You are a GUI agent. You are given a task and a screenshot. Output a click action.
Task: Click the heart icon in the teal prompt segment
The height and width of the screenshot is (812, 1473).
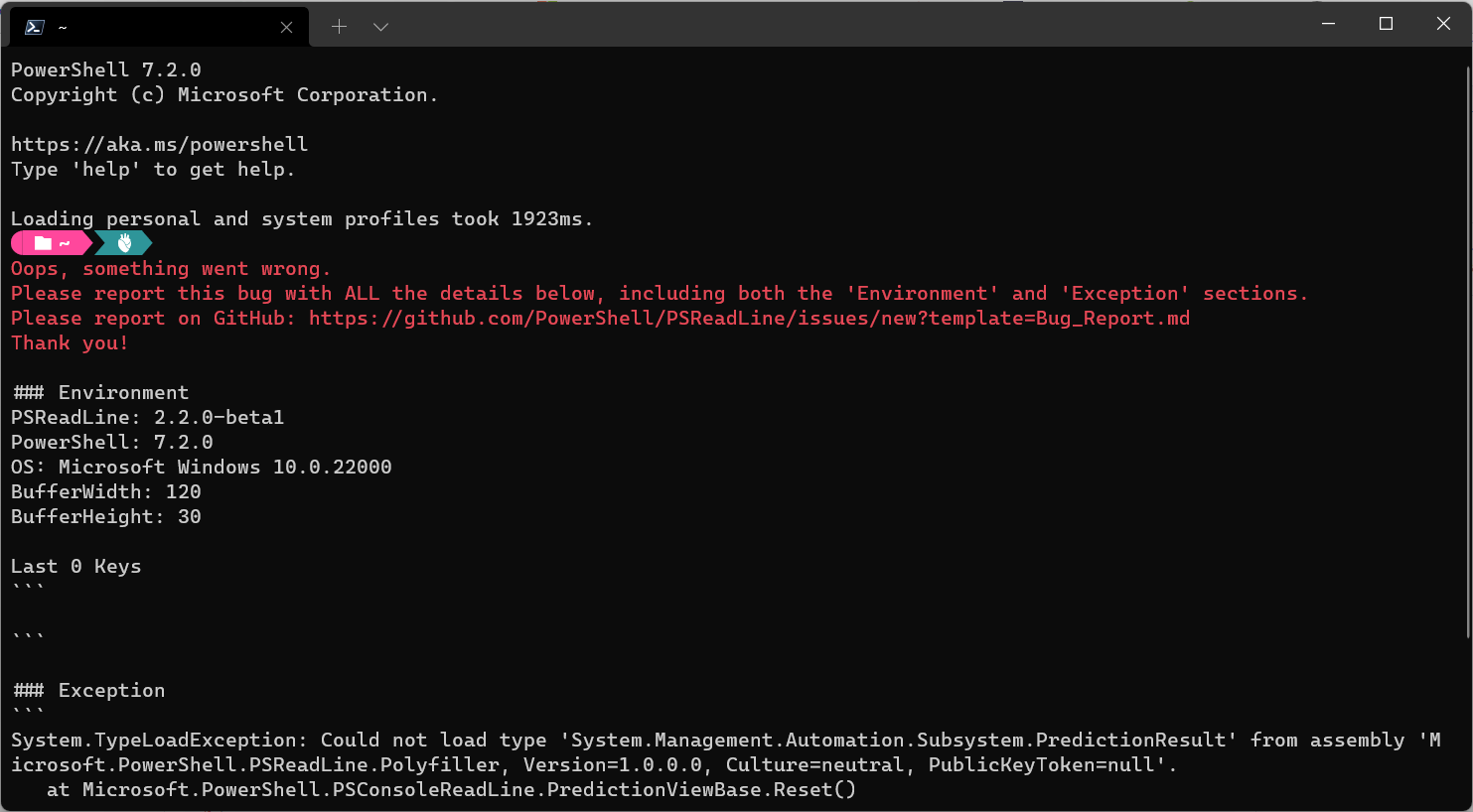123,242
